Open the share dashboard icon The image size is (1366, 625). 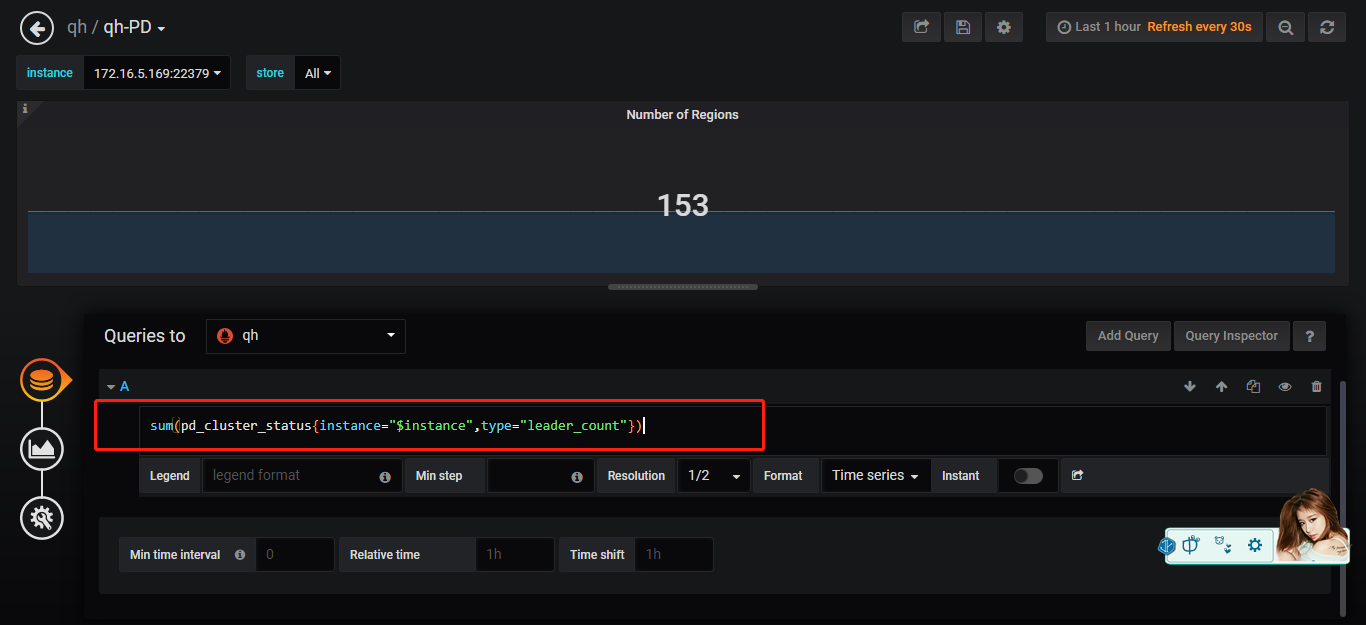921,27
